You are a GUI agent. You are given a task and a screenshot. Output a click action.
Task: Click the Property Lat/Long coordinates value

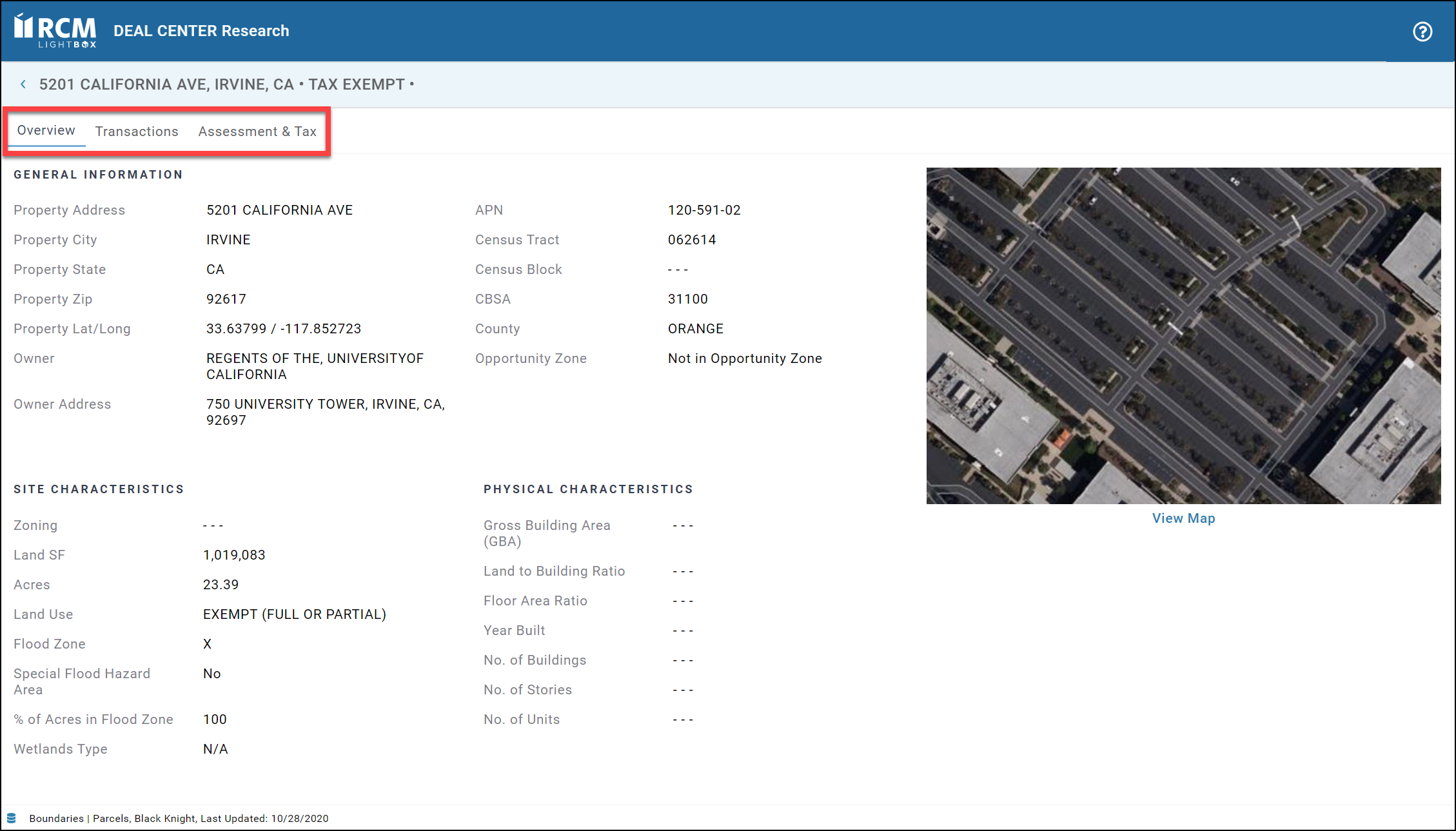pos(284,329)
